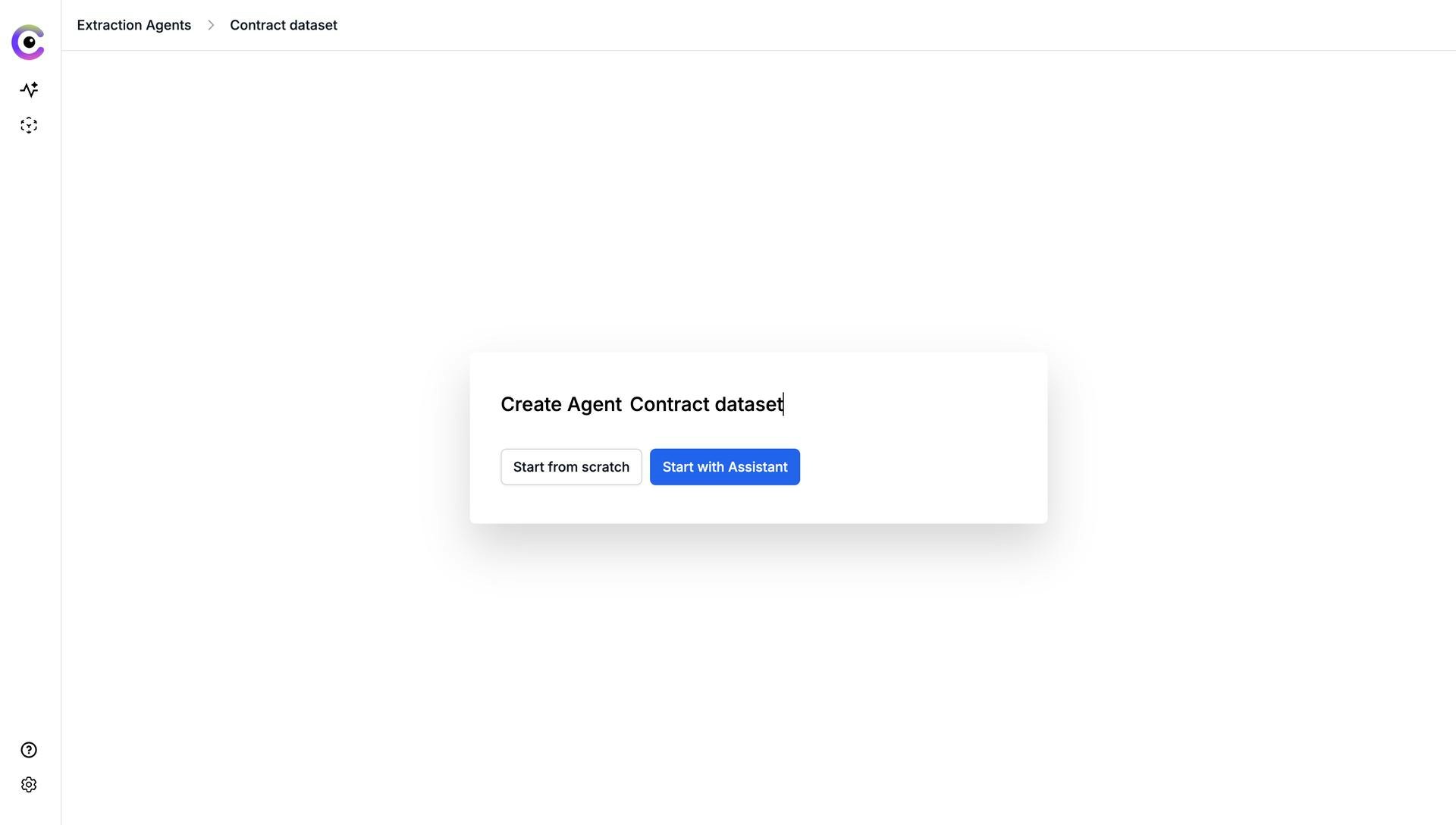Open the dashed cube extraction agents icon

[29, 125]
